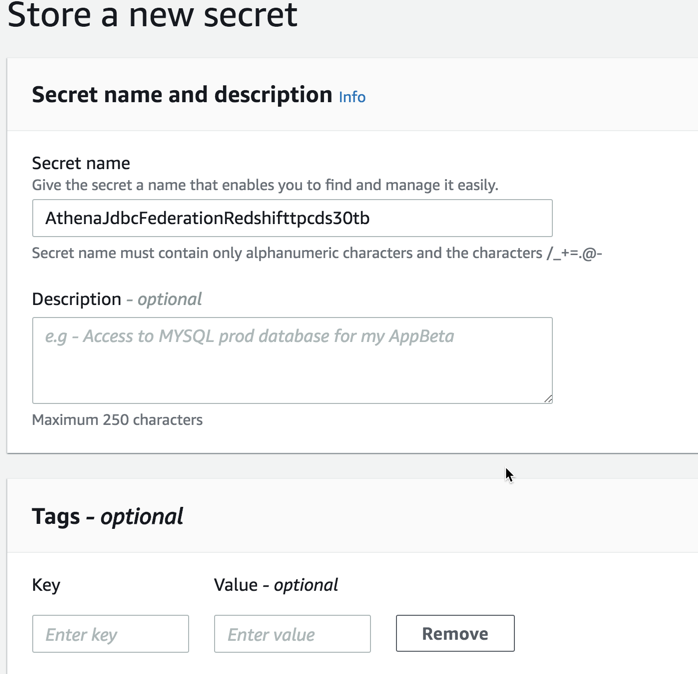Click the 'Tags - optional' section heading
698x674 pixels.
pyautogui.click(x=108, y=516)
